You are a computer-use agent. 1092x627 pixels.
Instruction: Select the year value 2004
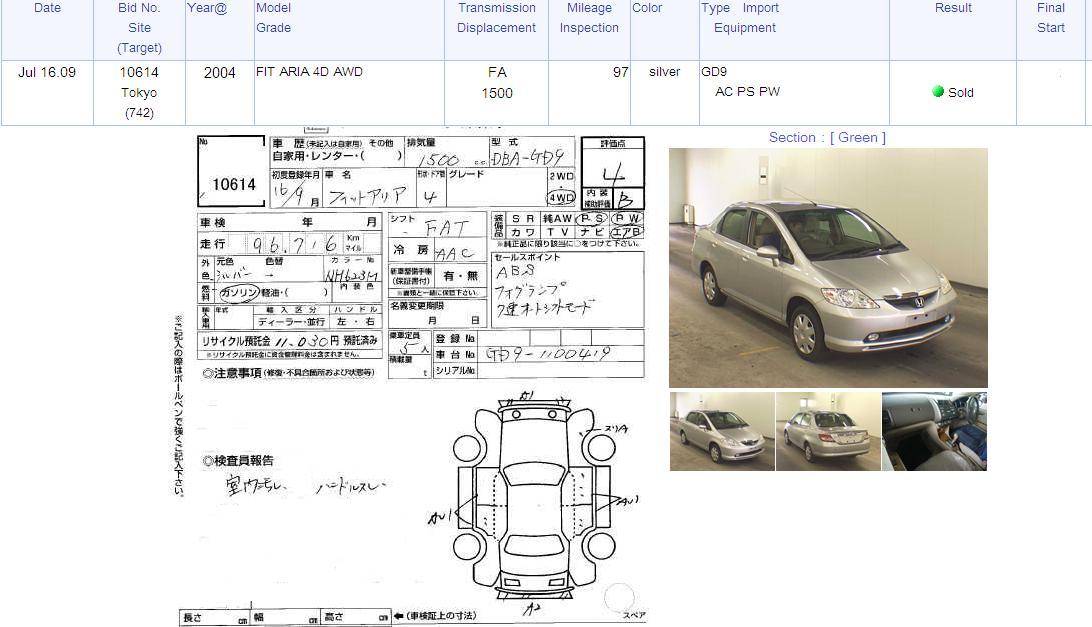click(x=219, y=72)
